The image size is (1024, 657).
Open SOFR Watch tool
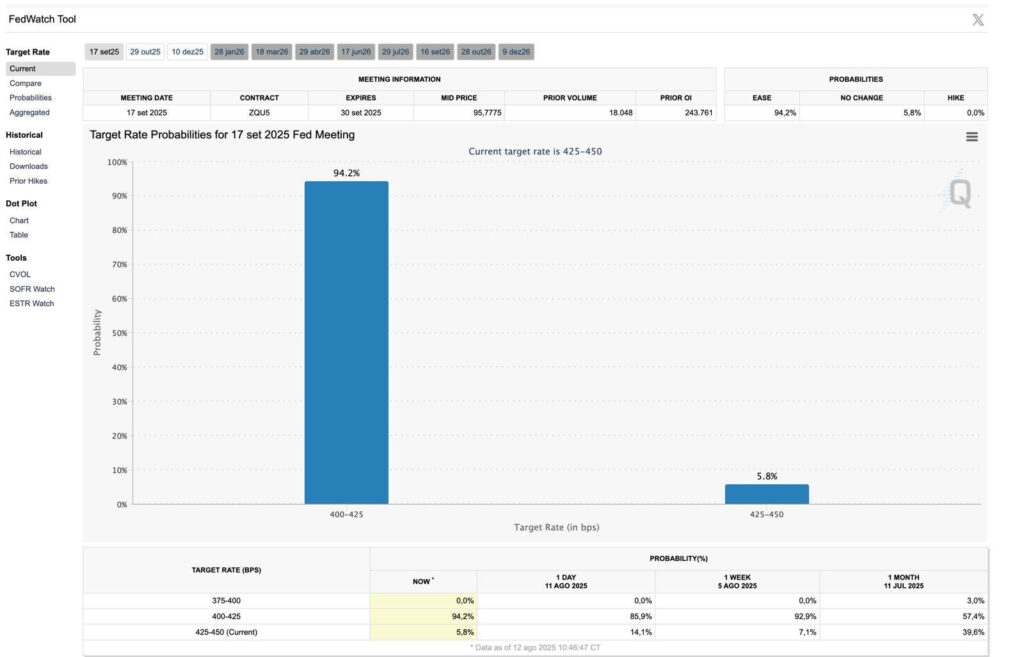pos(31,289)
